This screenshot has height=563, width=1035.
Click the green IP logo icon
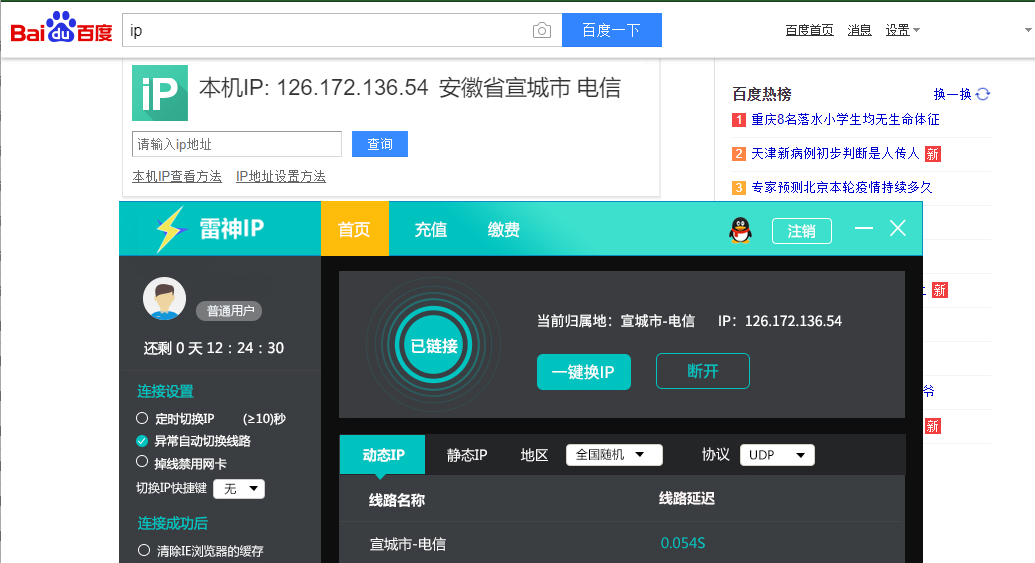(160, 92)
